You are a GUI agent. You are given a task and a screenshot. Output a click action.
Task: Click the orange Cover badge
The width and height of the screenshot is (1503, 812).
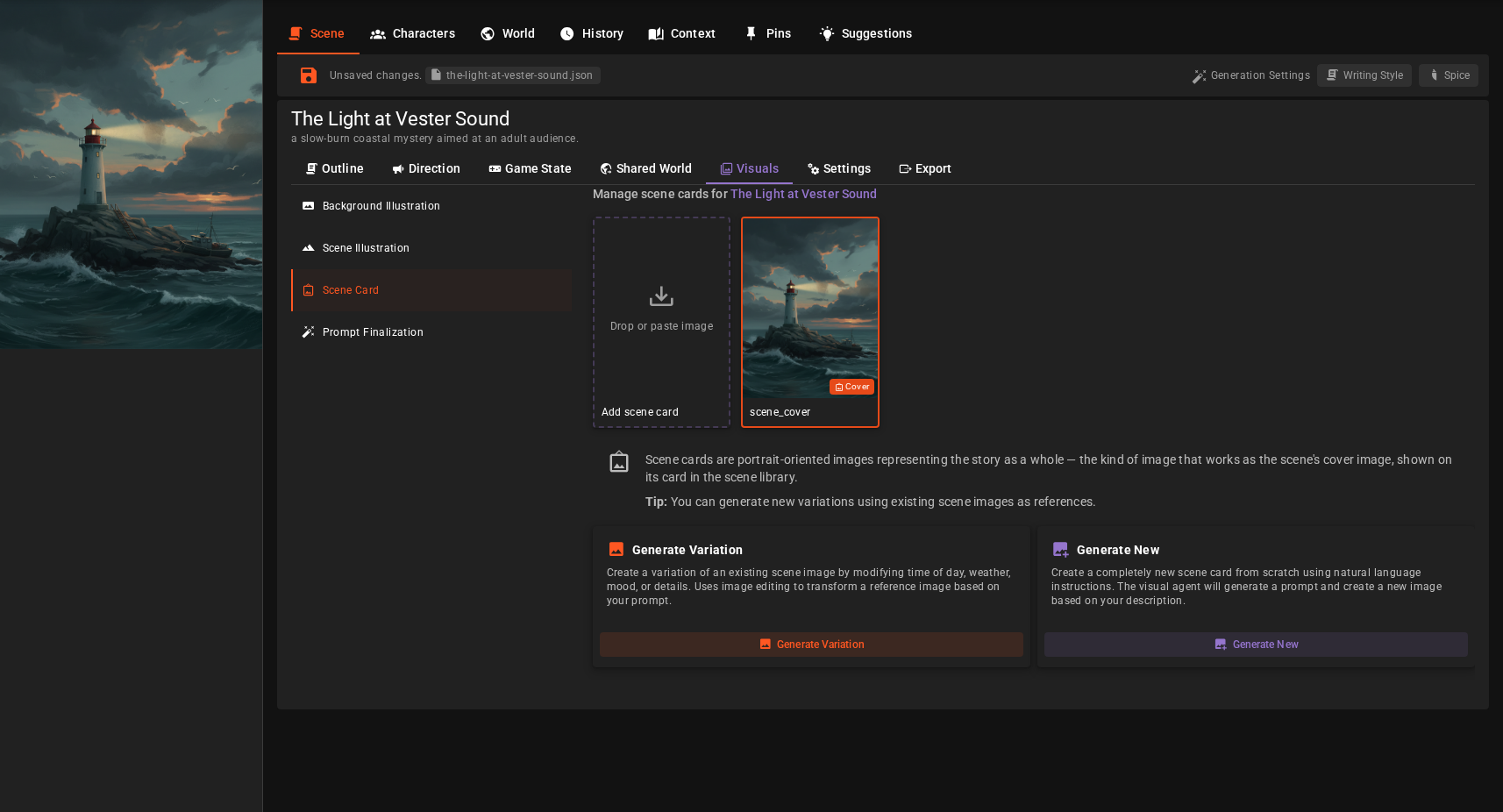pyautogui.click(x=851, y=387)
